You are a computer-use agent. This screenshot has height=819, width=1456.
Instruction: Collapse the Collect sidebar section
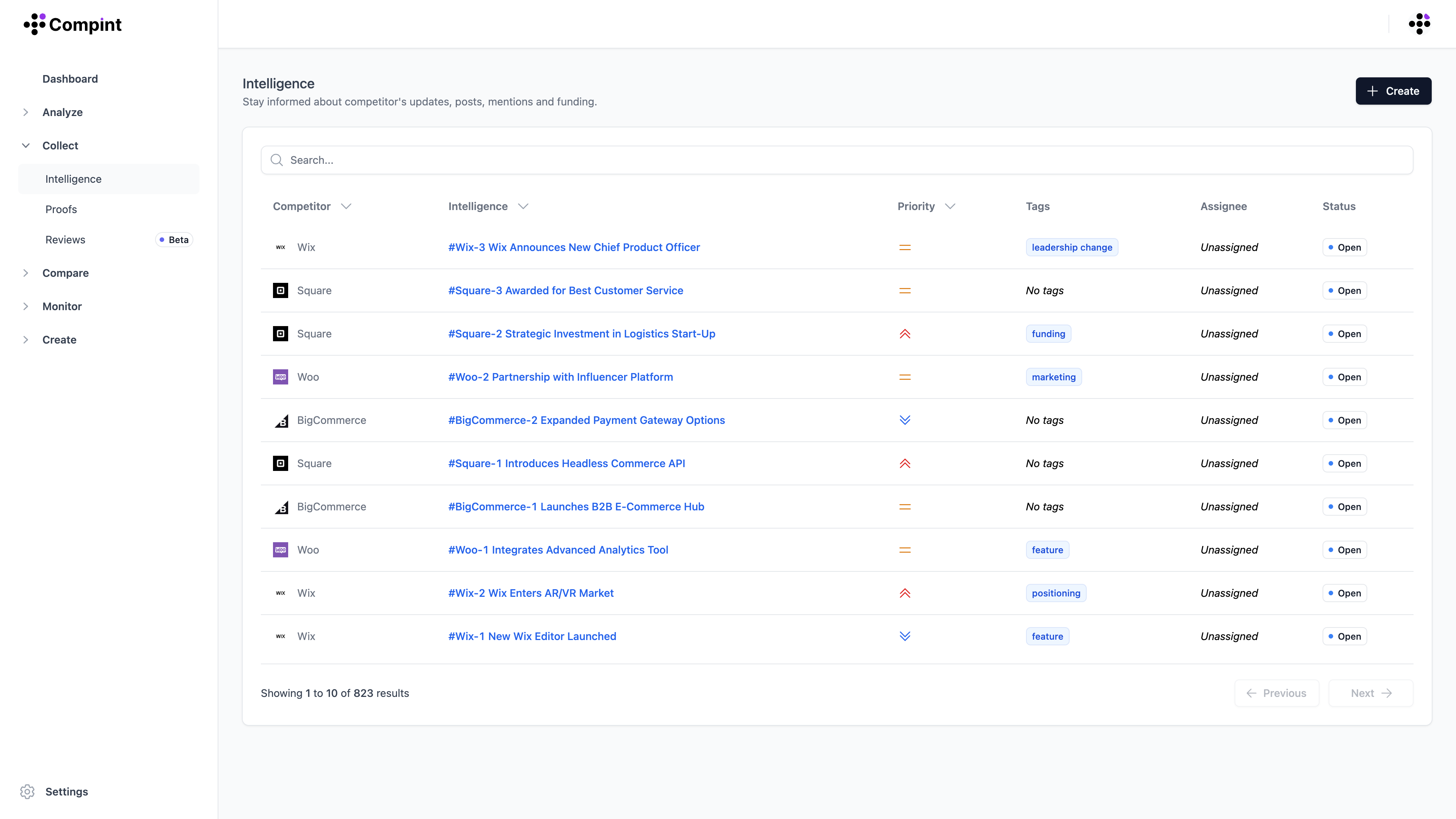pyautogui.click(x=25, y=145)
